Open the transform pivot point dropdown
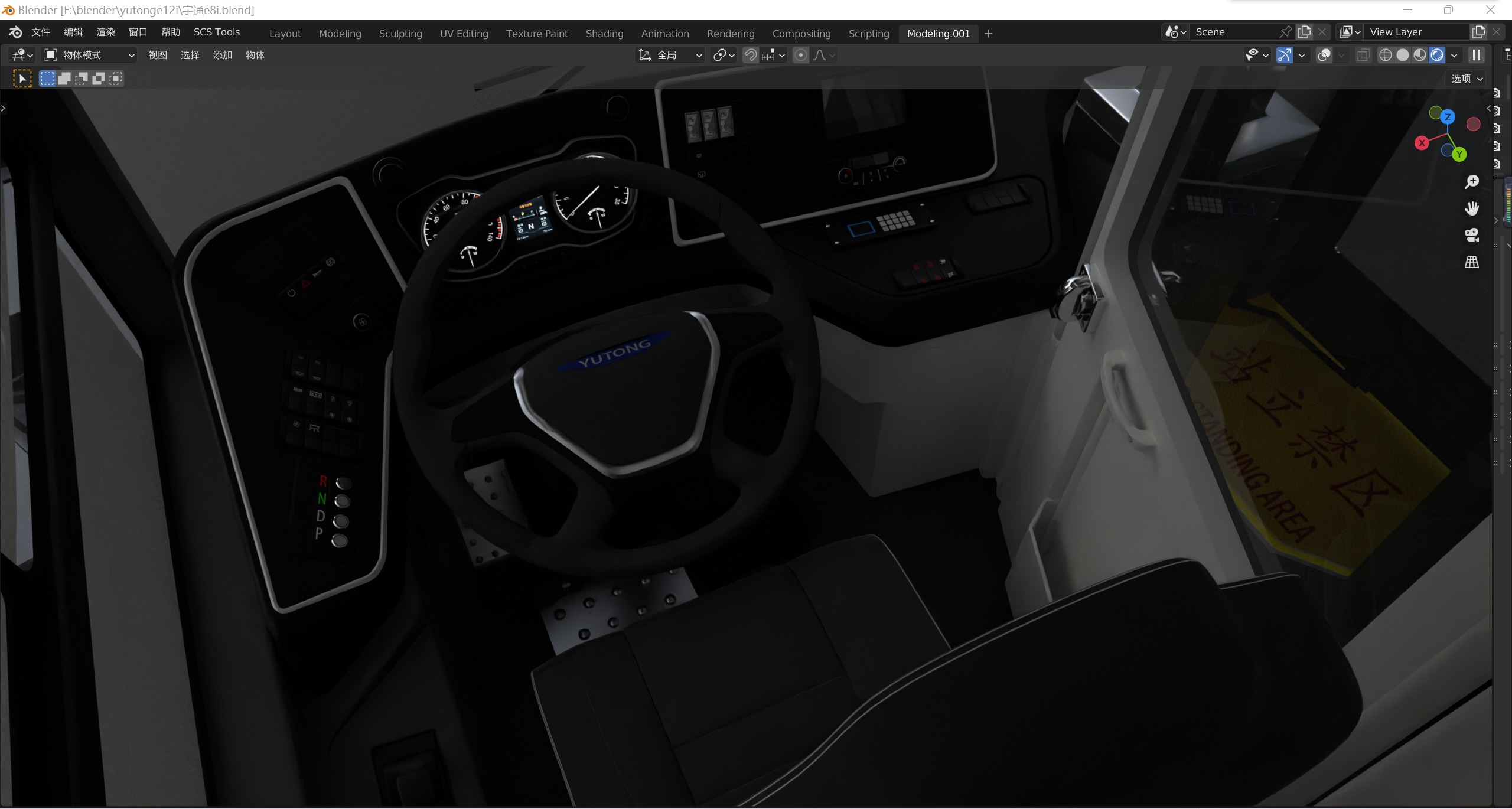The height and width of the screenshot is (809, 1512). coord(724,55)
